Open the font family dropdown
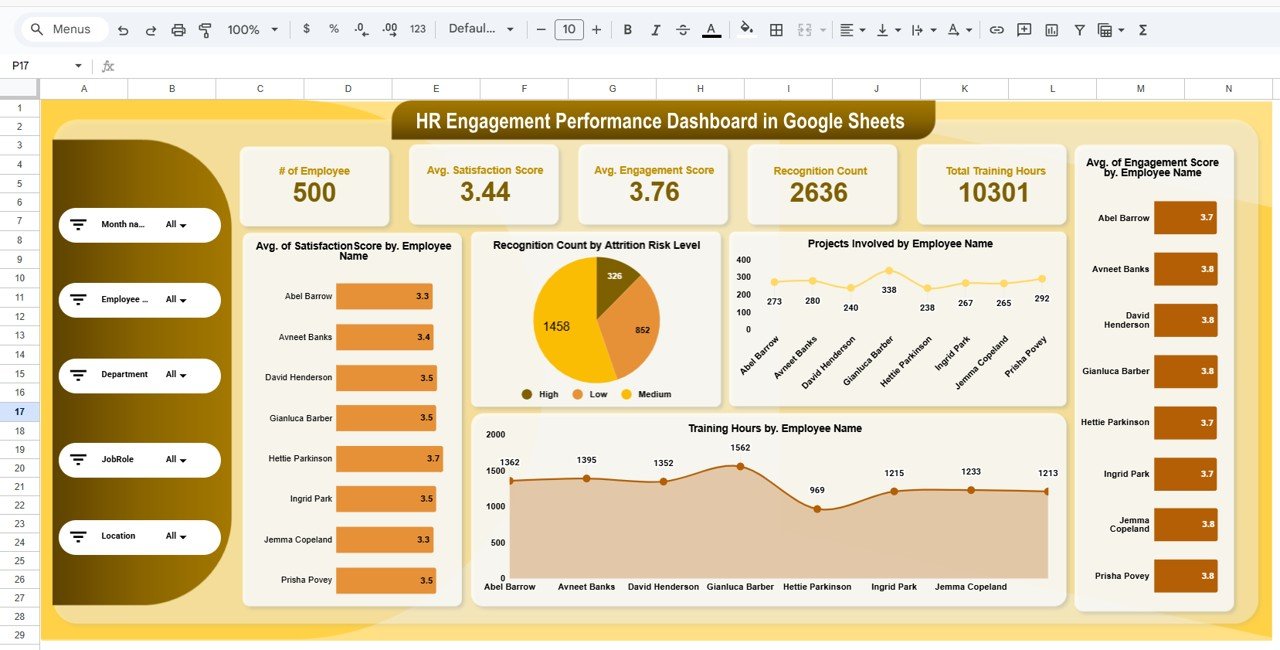 (480, 29)
